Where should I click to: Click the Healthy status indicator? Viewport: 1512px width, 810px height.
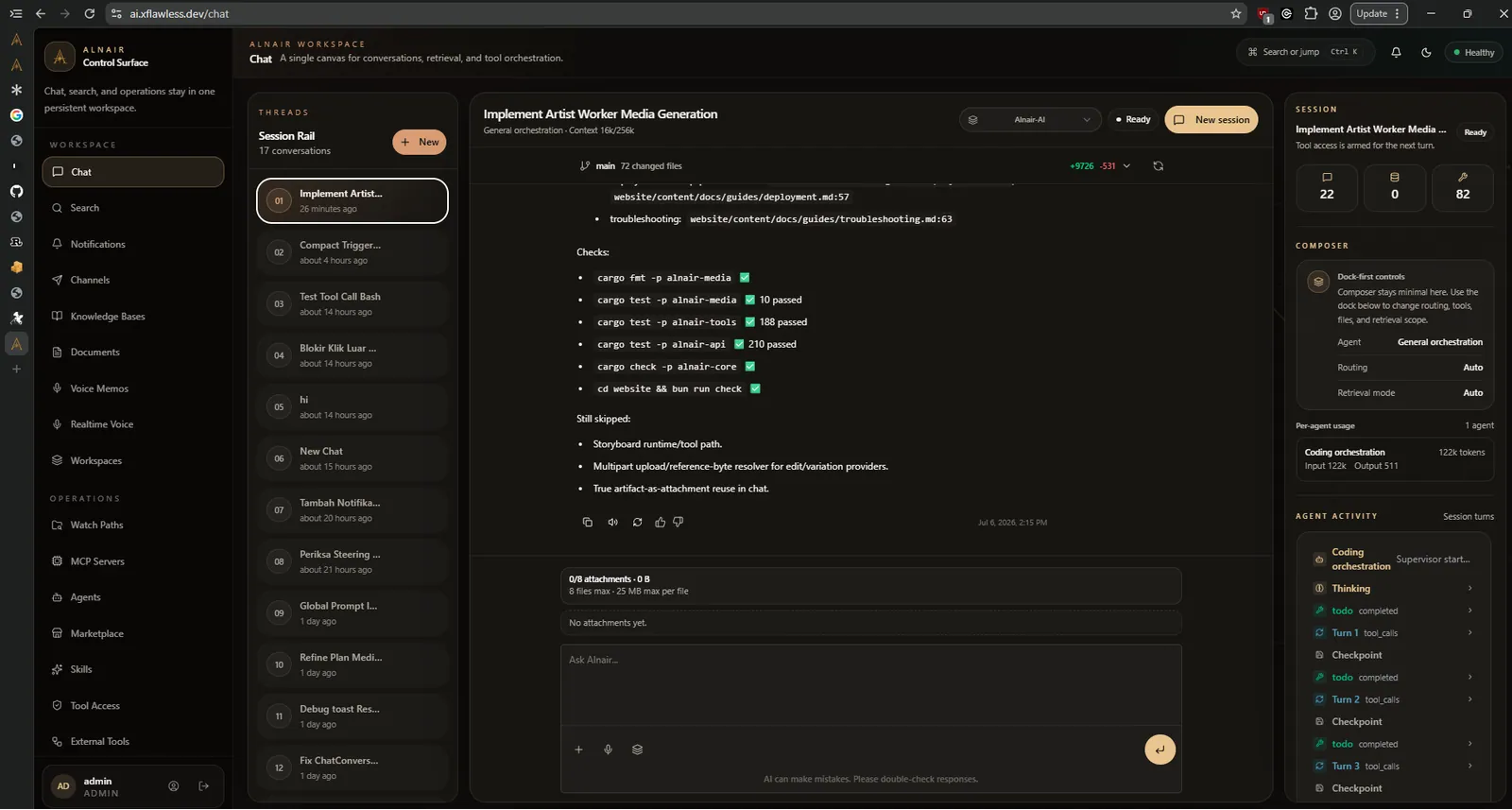(x=1474, y=52)
